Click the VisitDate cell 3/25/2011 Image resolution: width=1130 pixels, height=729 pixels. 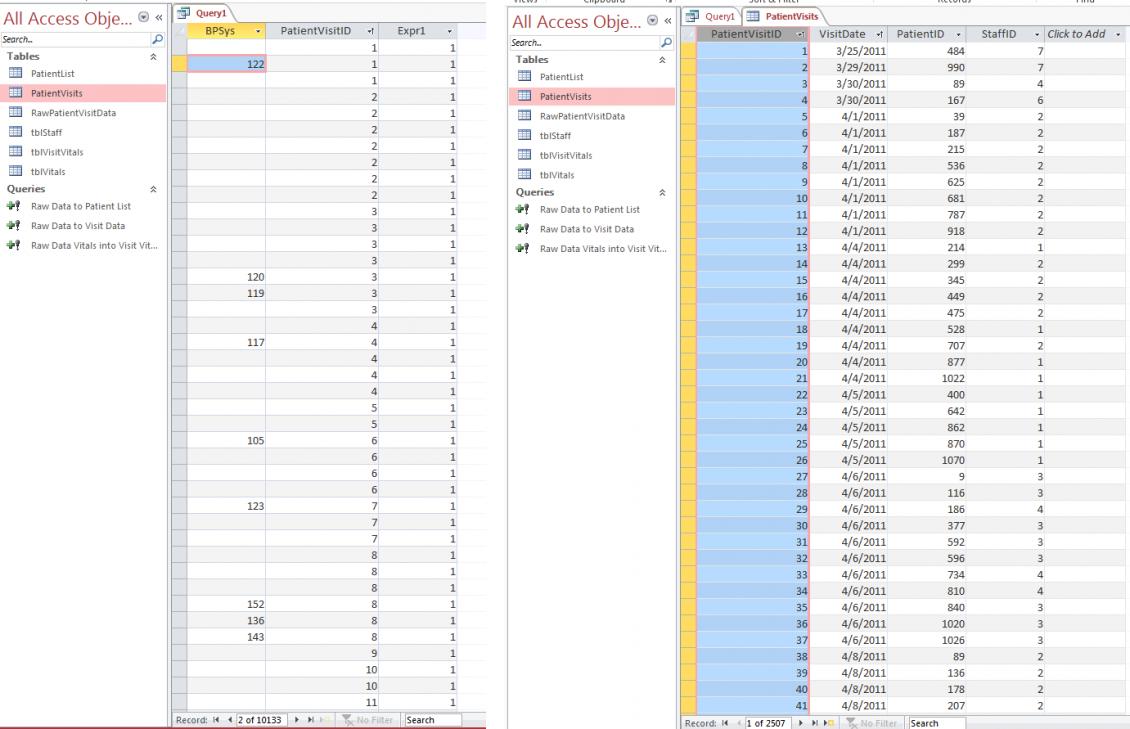(849, 51)
